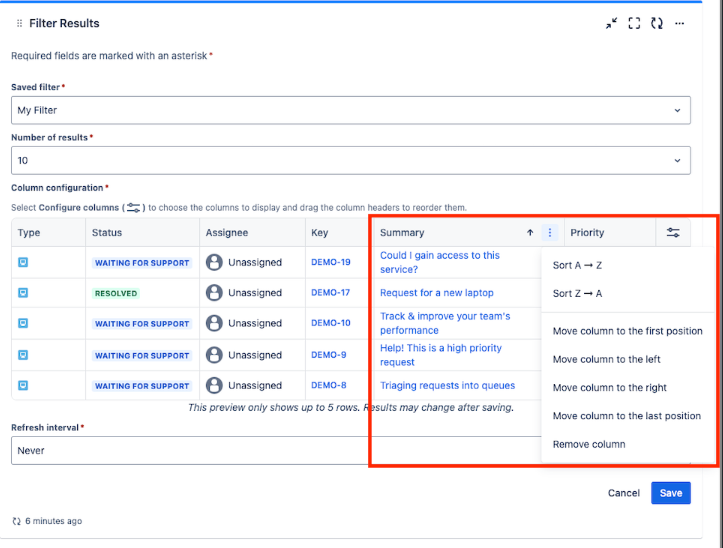Click the minimize gadget icon in Filter Results header
The image size is (723, 548).
point(611,24)
